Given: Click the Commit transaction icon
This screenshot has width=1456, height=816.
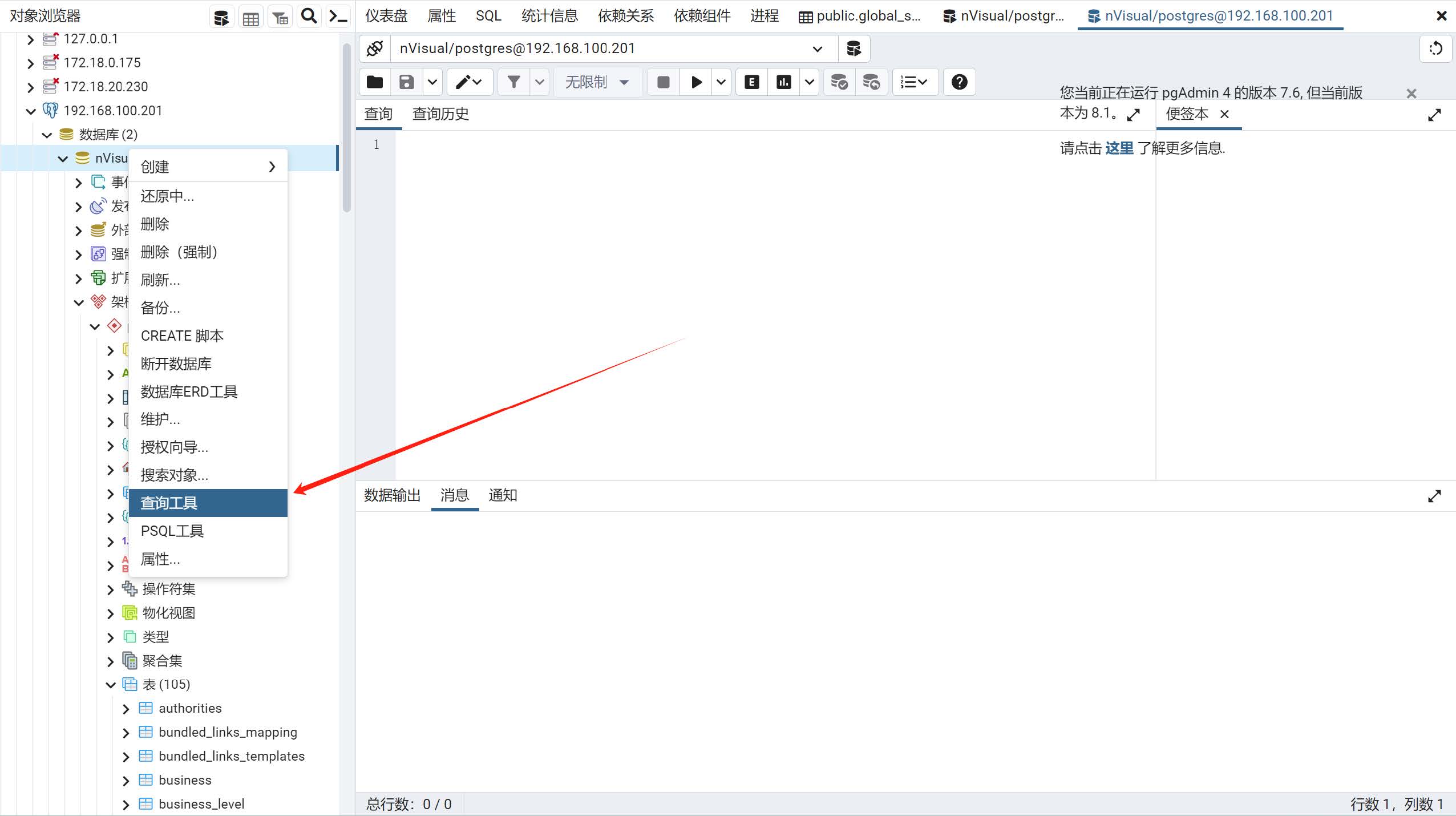Looking at the screenshot, I should click(839, 82).
